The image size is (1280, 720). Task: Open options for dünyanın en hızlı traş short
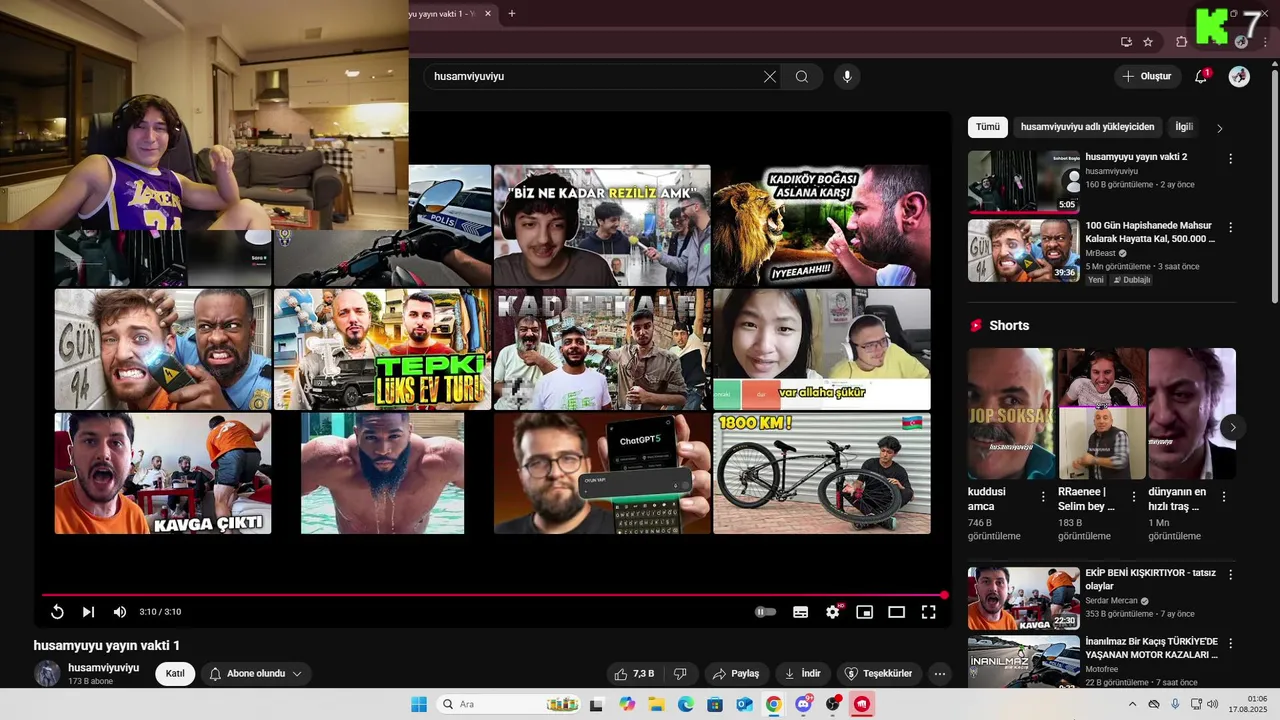[x=1224, y=497]
